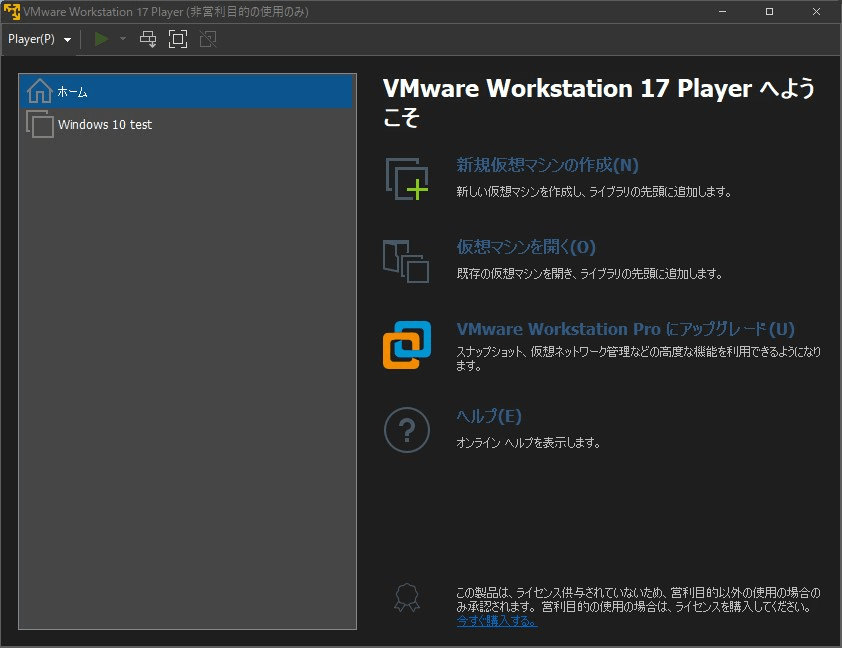Click the VMware Workstation 17 Player へようこそ heading
The width and height of the screenshot is (842, 648).
pyautogui.click(x=599, y=103)
